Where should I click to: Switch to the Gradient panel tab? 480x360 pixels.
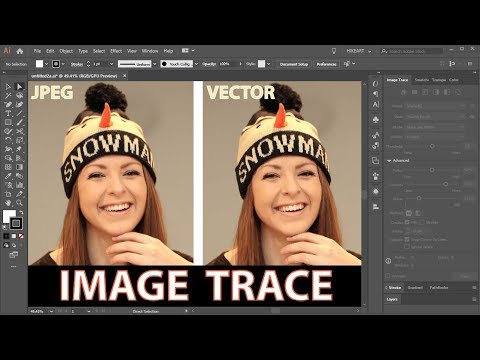415,288
